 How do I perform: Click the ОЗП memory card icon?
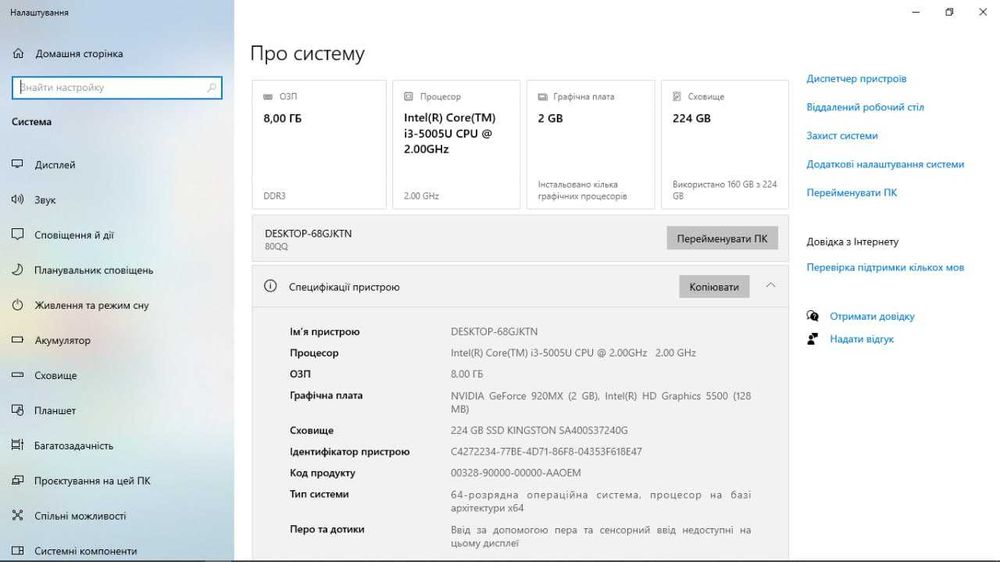pyautogui.click(x=268, y=97)
